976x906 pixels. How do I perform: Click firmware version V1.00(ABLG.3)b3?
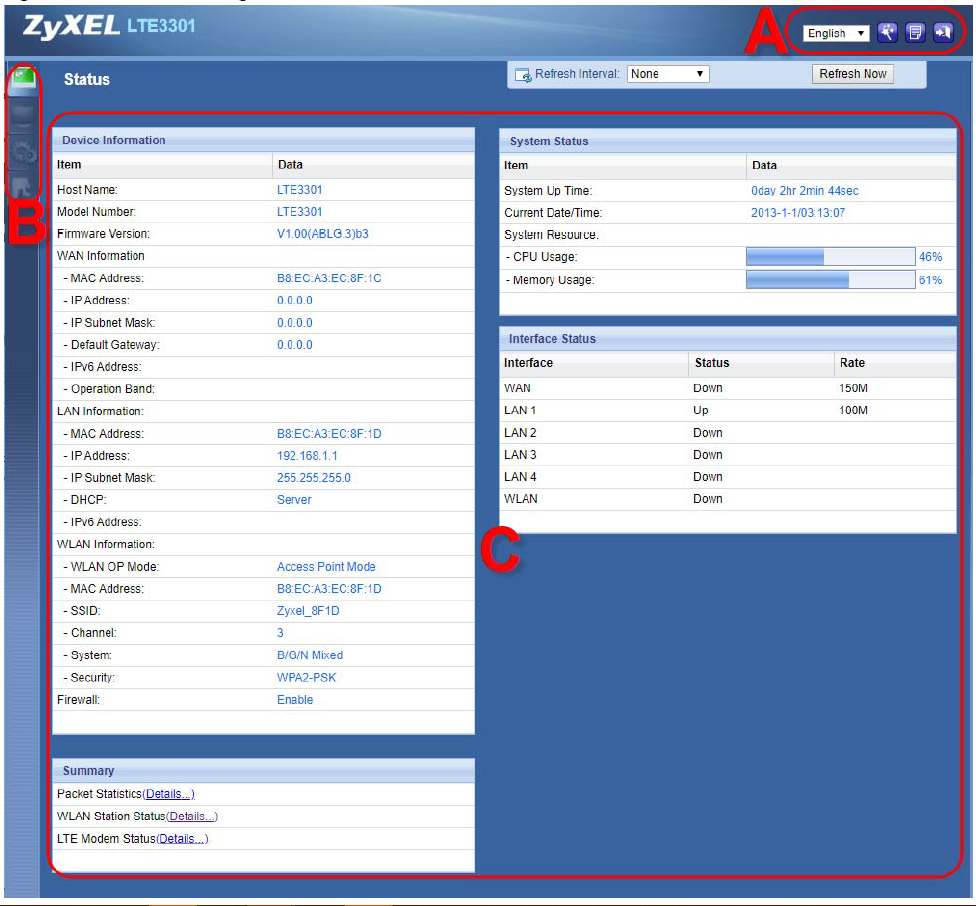point(322,234)
